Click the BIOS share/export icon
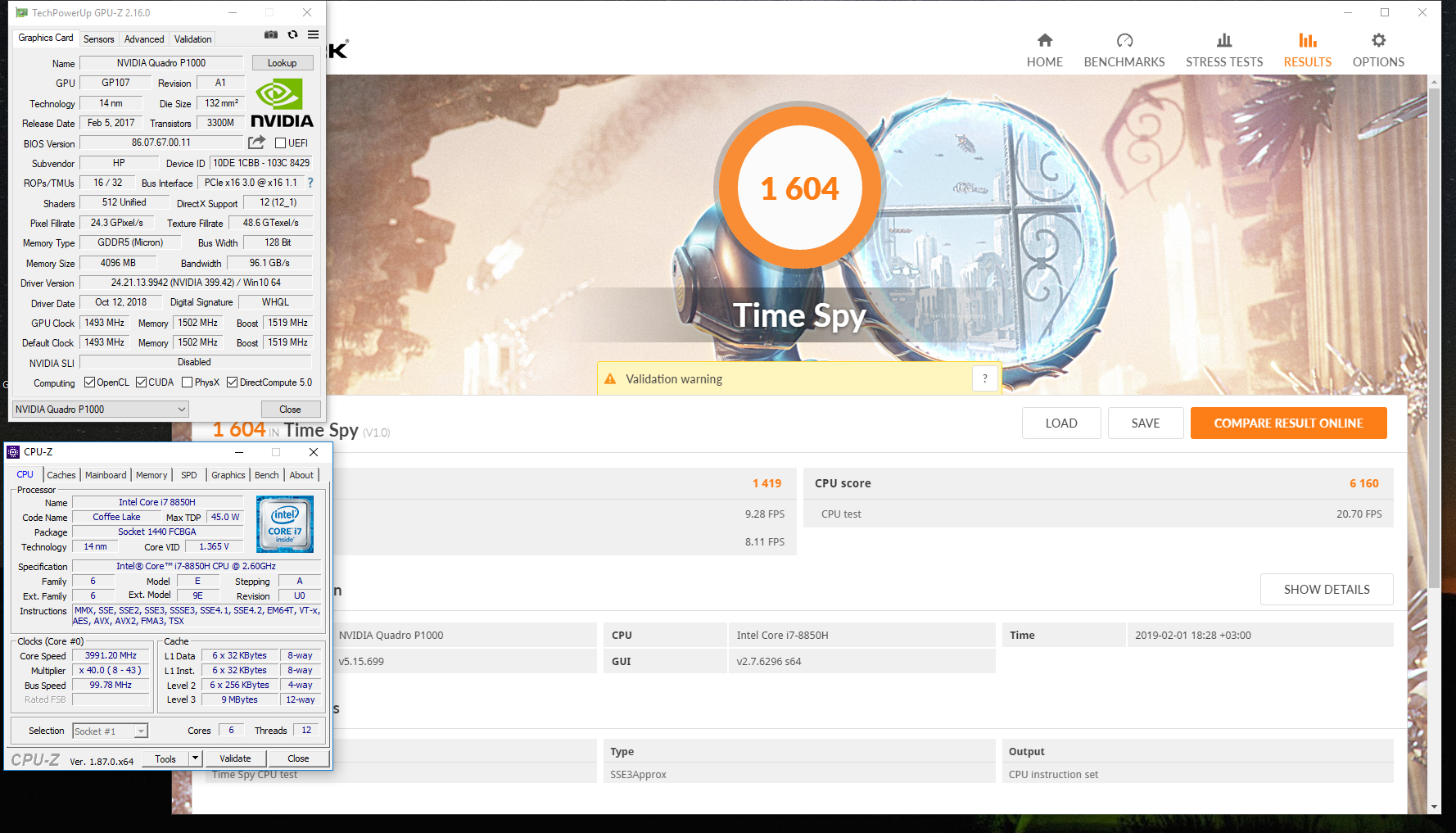Image resolution: width=1456 pixels, height=833 pixels. click(256, 143)
